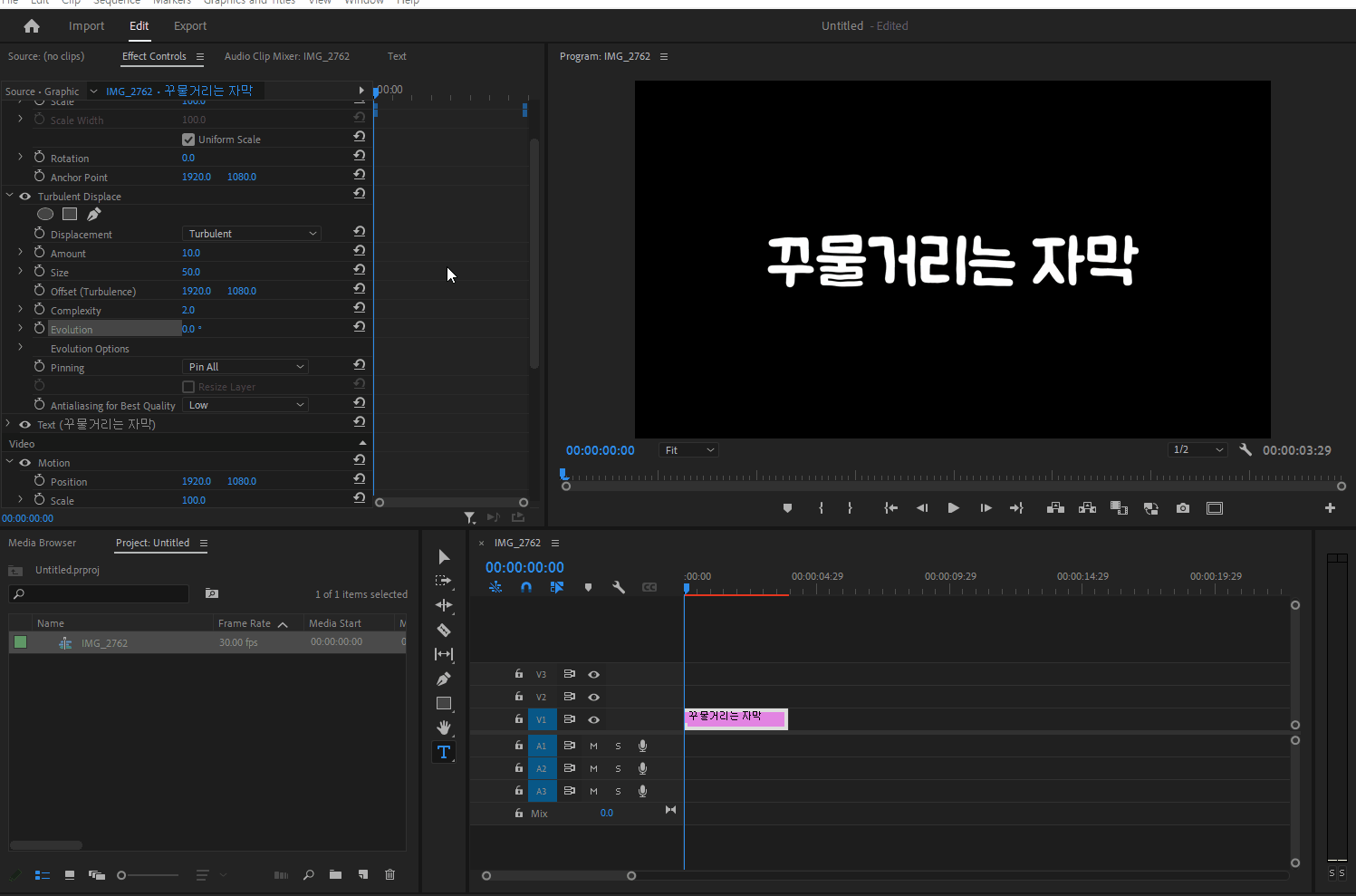Click the New Item icon in Project

(363, 874)
